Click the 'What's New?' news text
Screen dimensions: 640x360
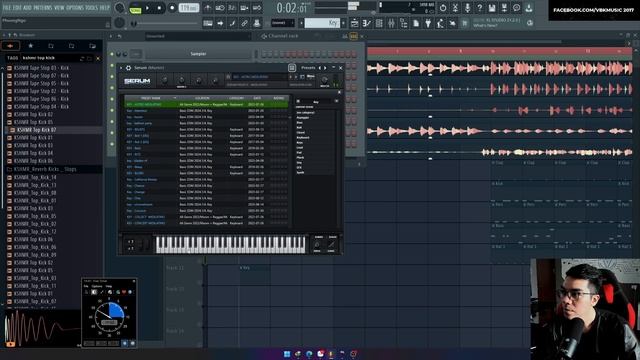click(x=485, y=26)
